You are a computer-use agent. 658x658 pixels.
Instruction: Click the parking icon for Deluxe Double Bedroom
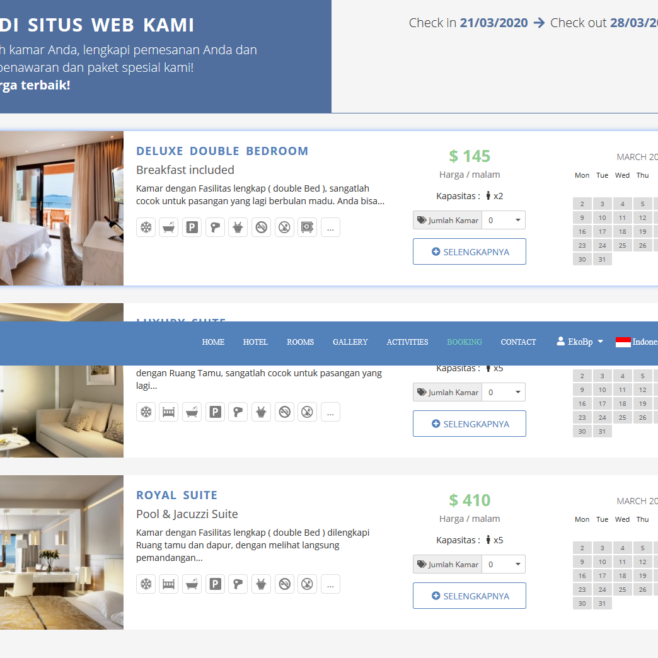tap(192, 227)
